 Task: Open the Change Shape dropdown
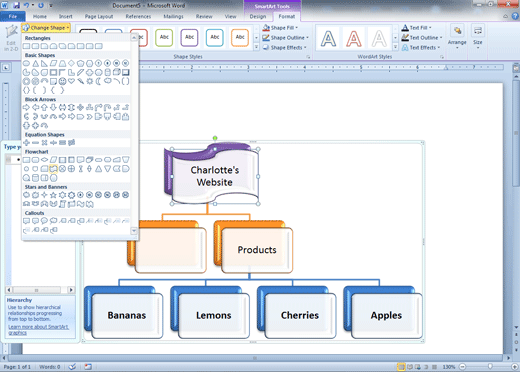point(46,28)
